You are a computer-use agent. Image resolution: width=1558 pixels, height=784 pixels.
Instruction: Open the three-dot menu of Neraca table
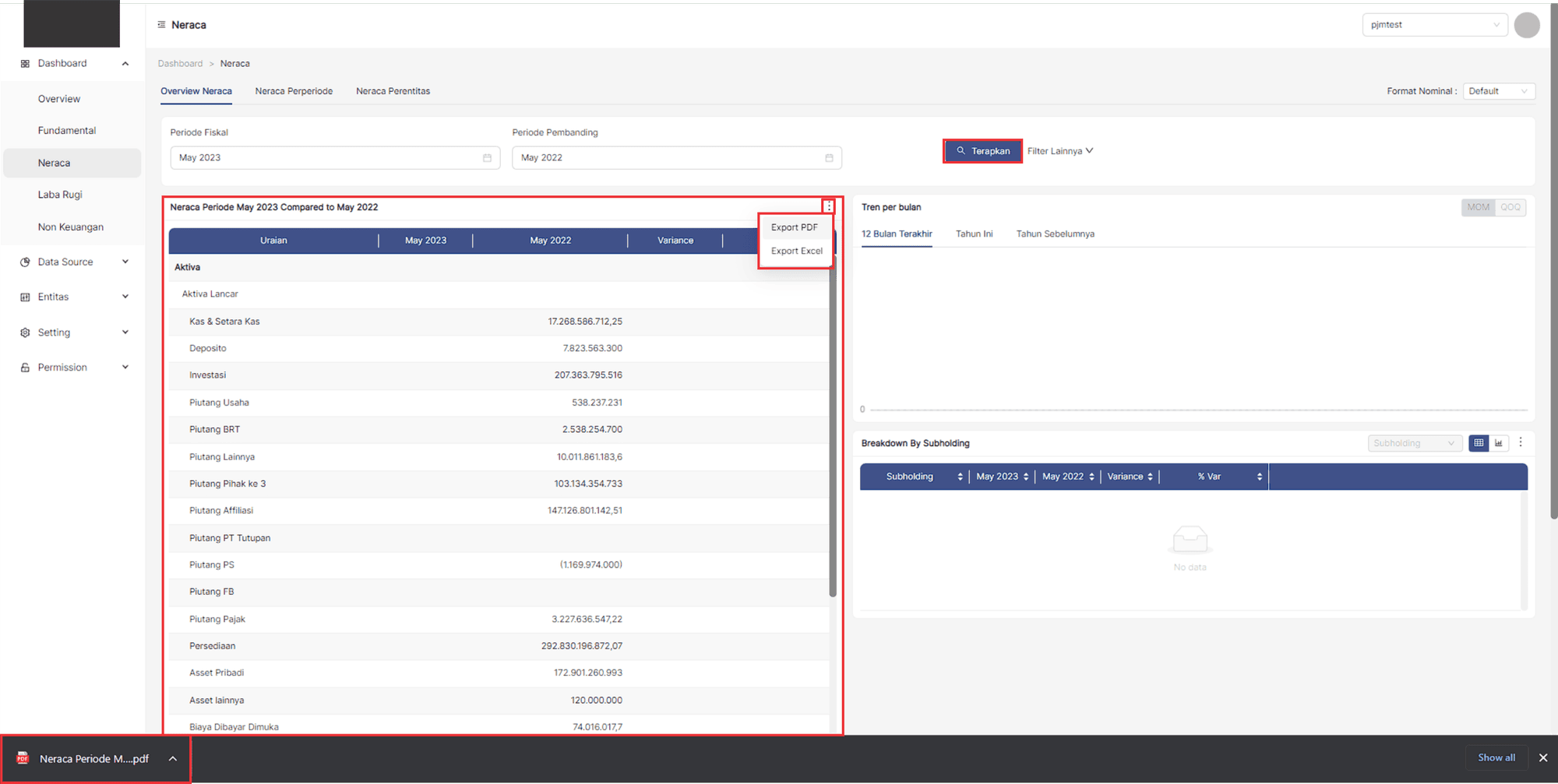(828, 207)
